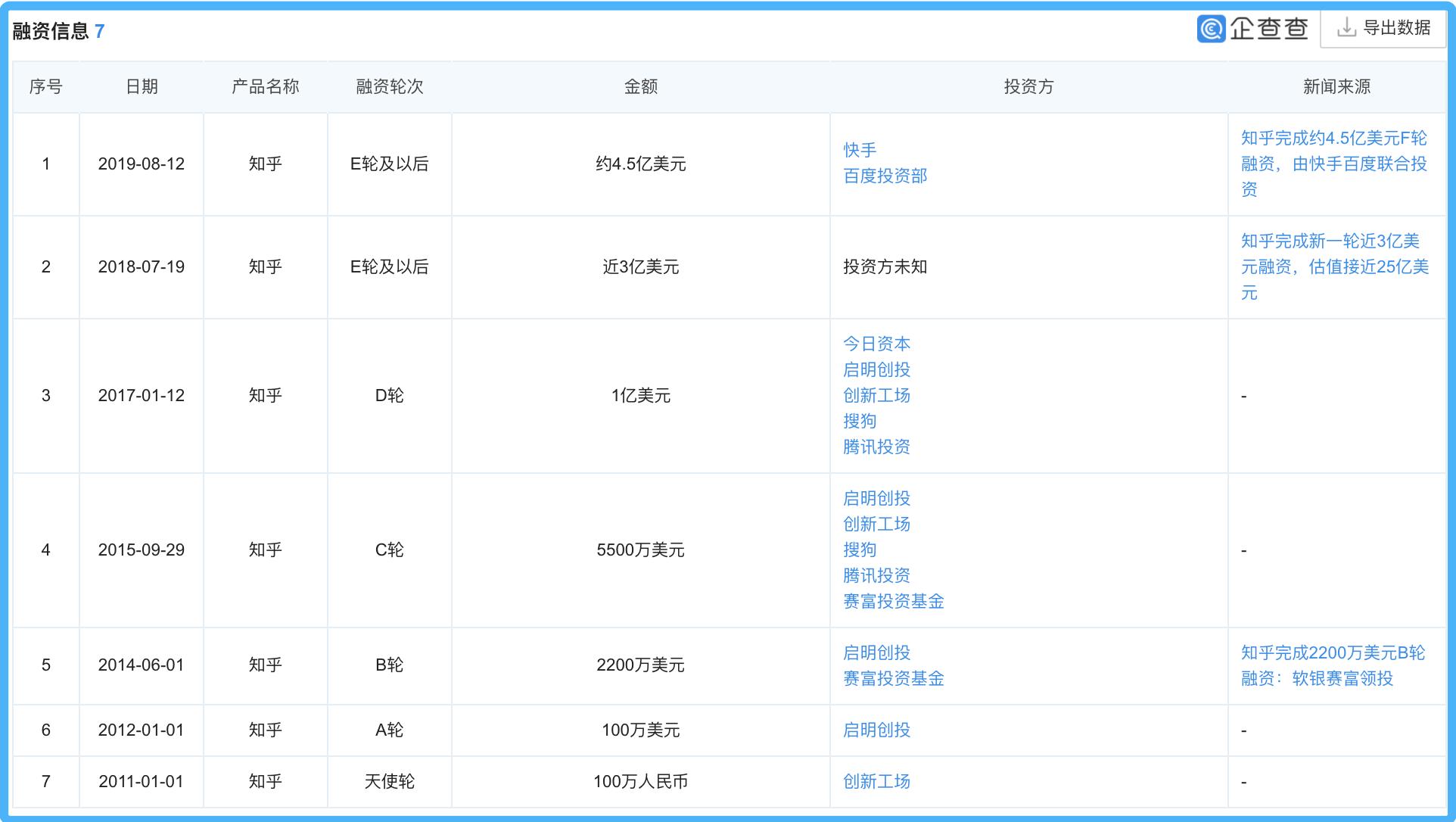Open 搜狗 link in the C轮 row
The height and width of the screenshot is (822, 1456).
860,550
